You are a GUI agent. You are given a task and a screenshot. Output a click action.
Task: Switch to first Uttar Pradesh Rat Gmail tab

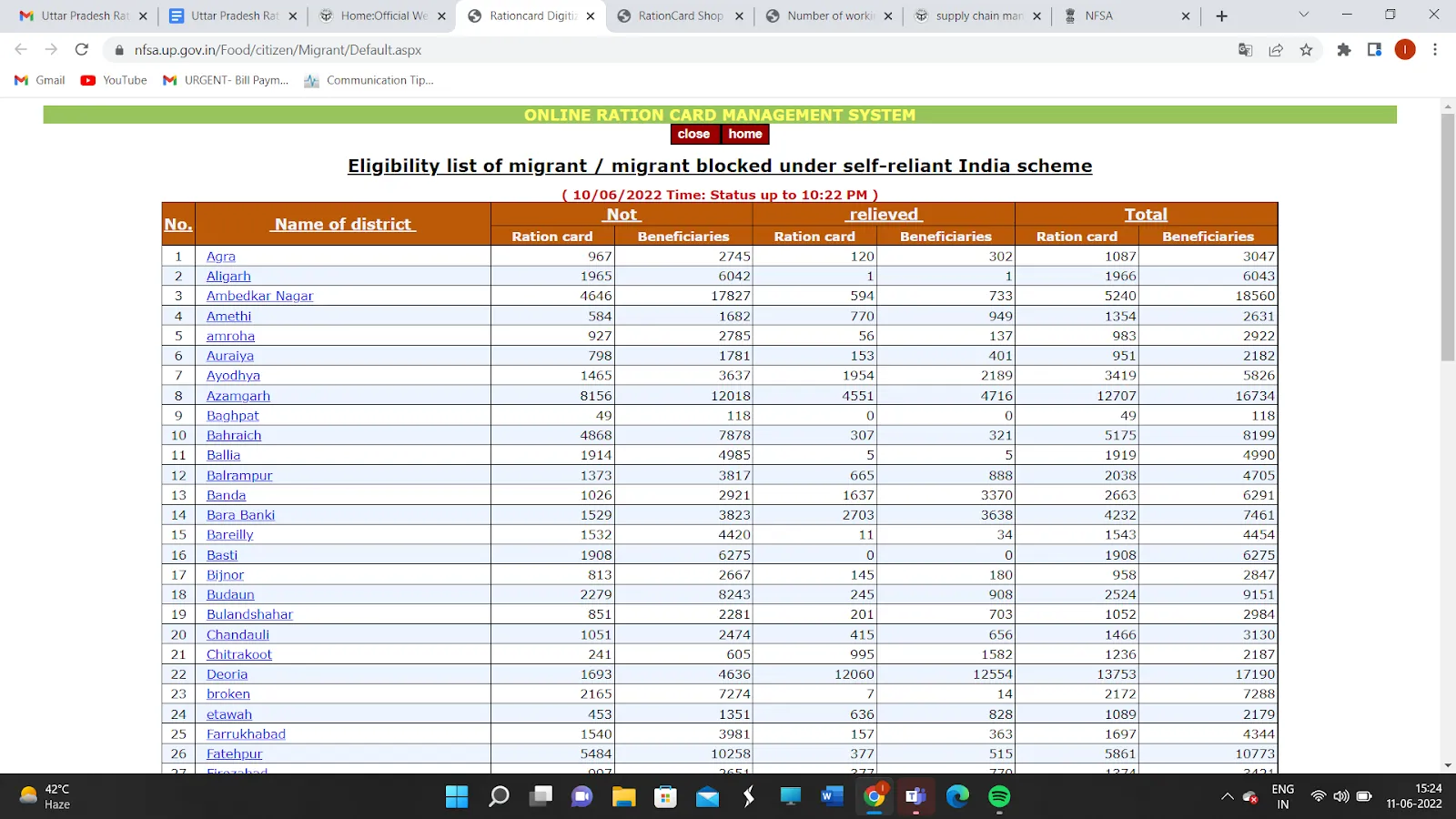(83, 15)
